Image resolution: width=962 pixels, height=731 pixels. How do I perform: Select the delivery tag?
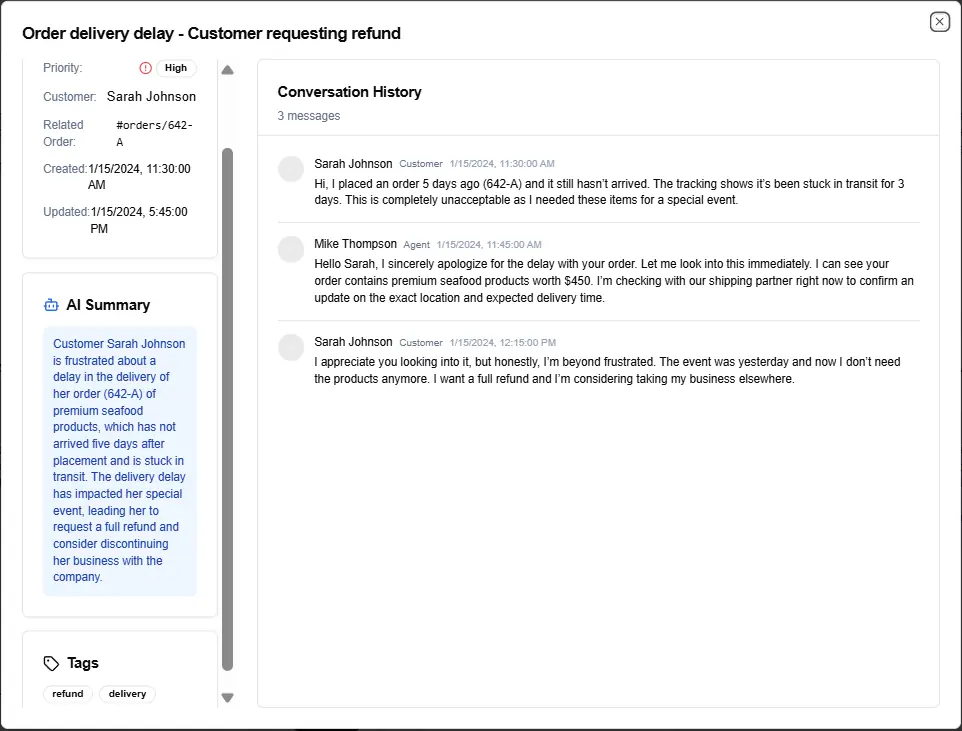point(127,694)
